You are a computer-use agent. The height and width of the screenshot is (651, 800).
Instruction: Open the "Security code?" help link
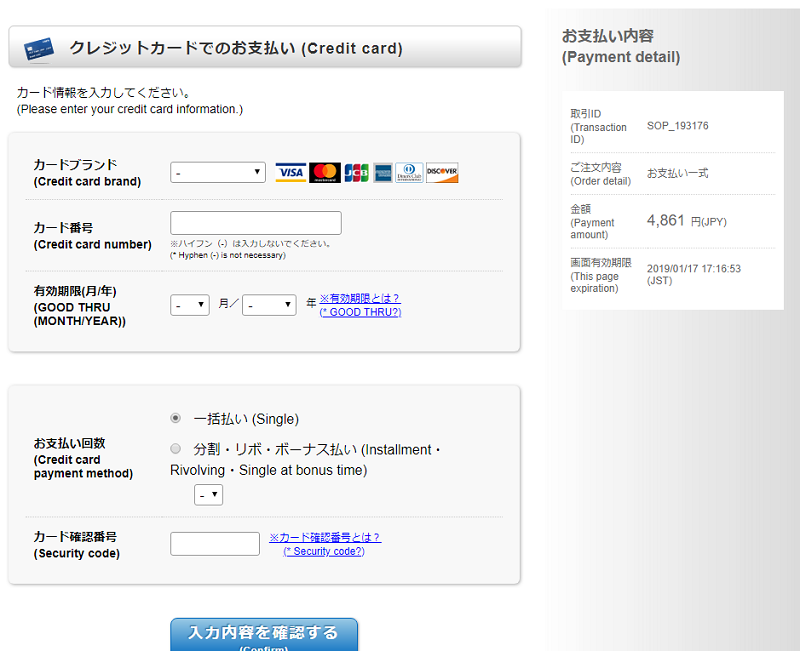pos(324,551)
